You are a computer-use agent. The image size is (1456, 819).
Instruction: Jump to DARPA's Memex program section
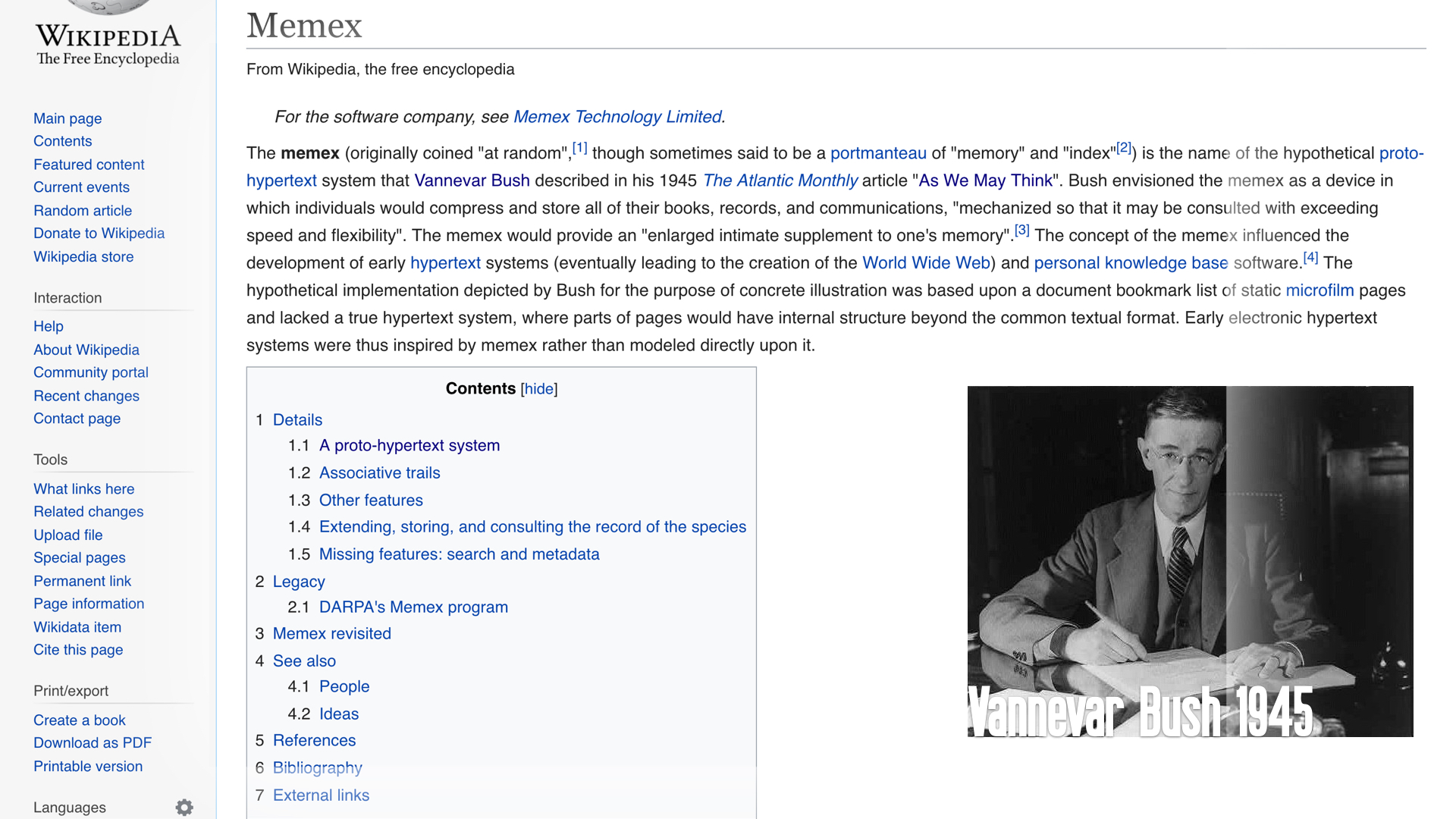click(x=413, y=607)
